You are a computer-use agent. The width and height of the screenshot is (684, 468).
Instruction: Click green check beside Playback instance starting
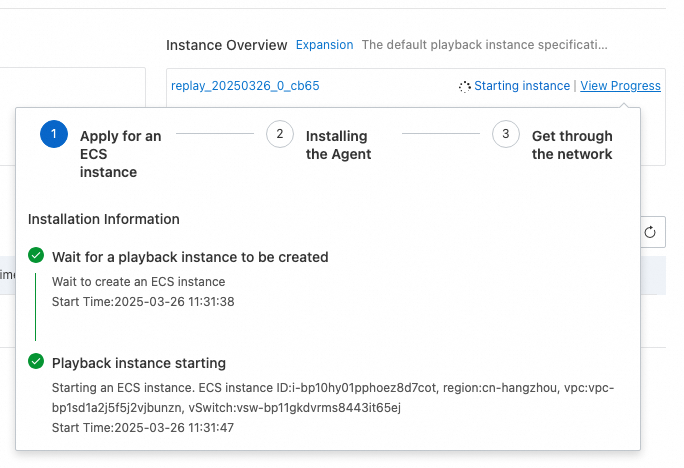click(36, 362)
